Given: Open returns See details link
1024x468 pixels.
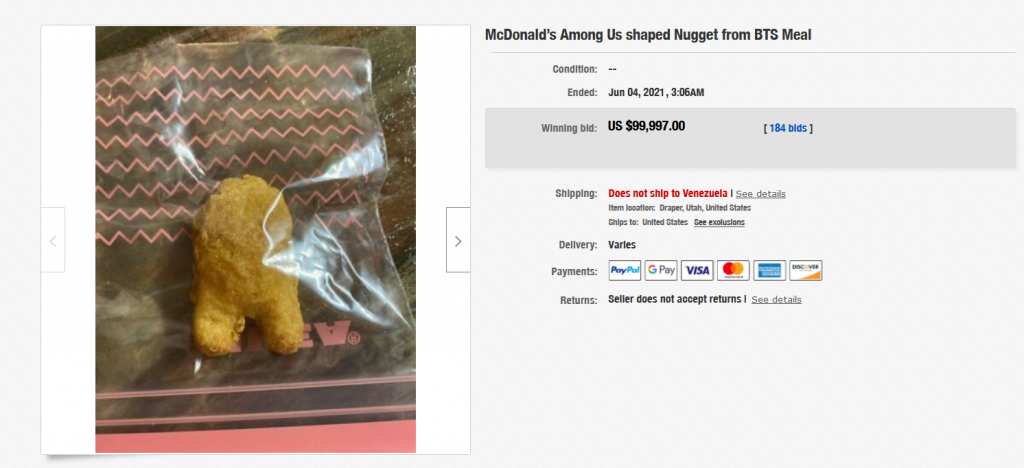Looking at the screenshot, I should pyautogui.click(x=776, y=300).
